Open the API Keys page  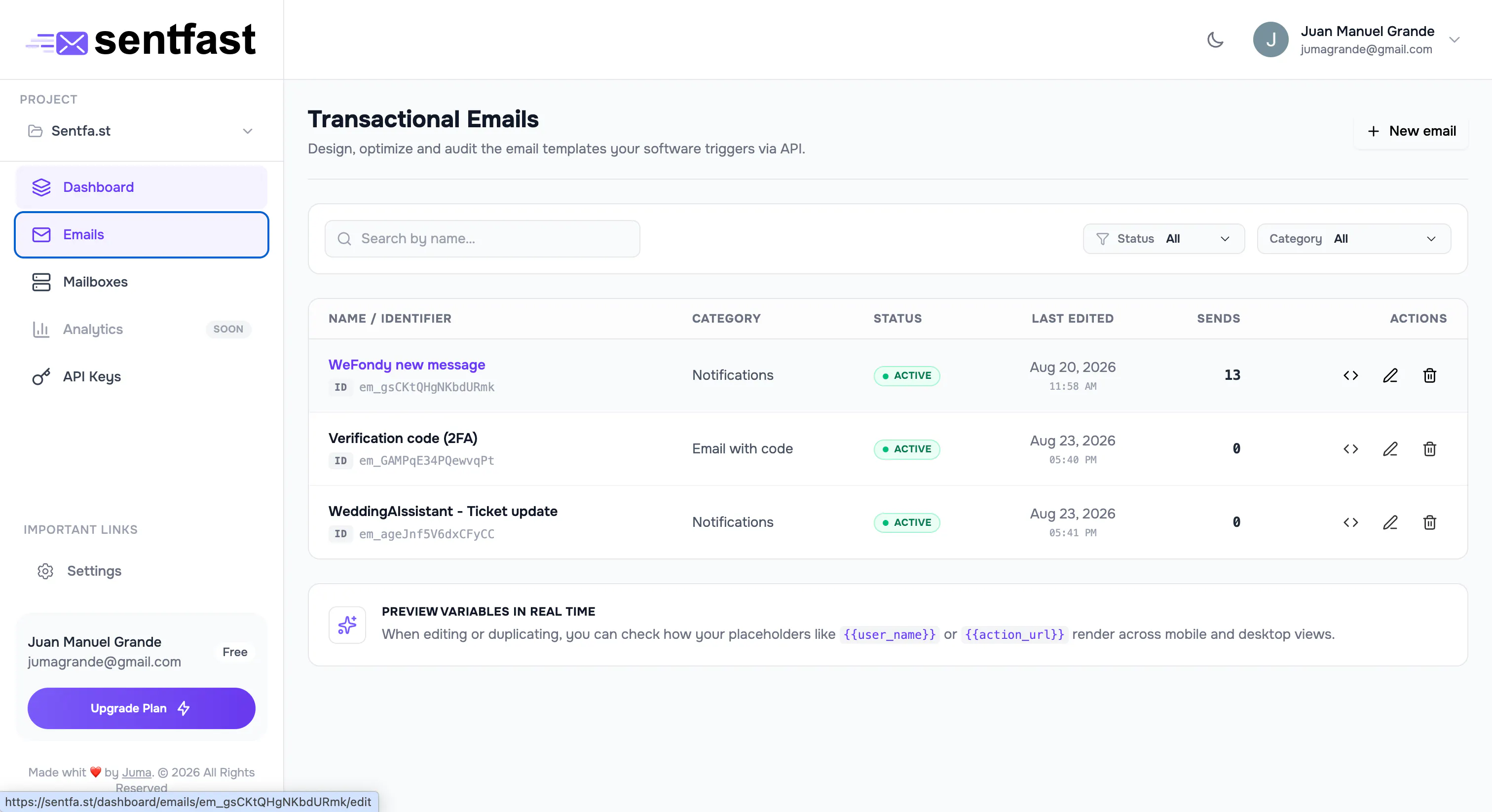coord(141,376)
